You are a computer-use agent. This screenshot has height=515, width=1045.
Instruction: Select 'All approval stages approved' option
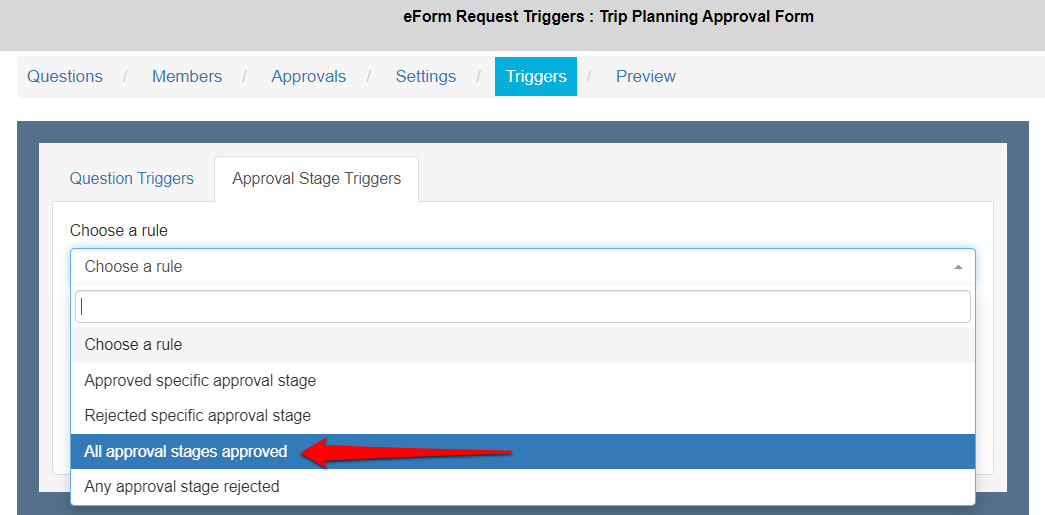click(x=186, y=451)
